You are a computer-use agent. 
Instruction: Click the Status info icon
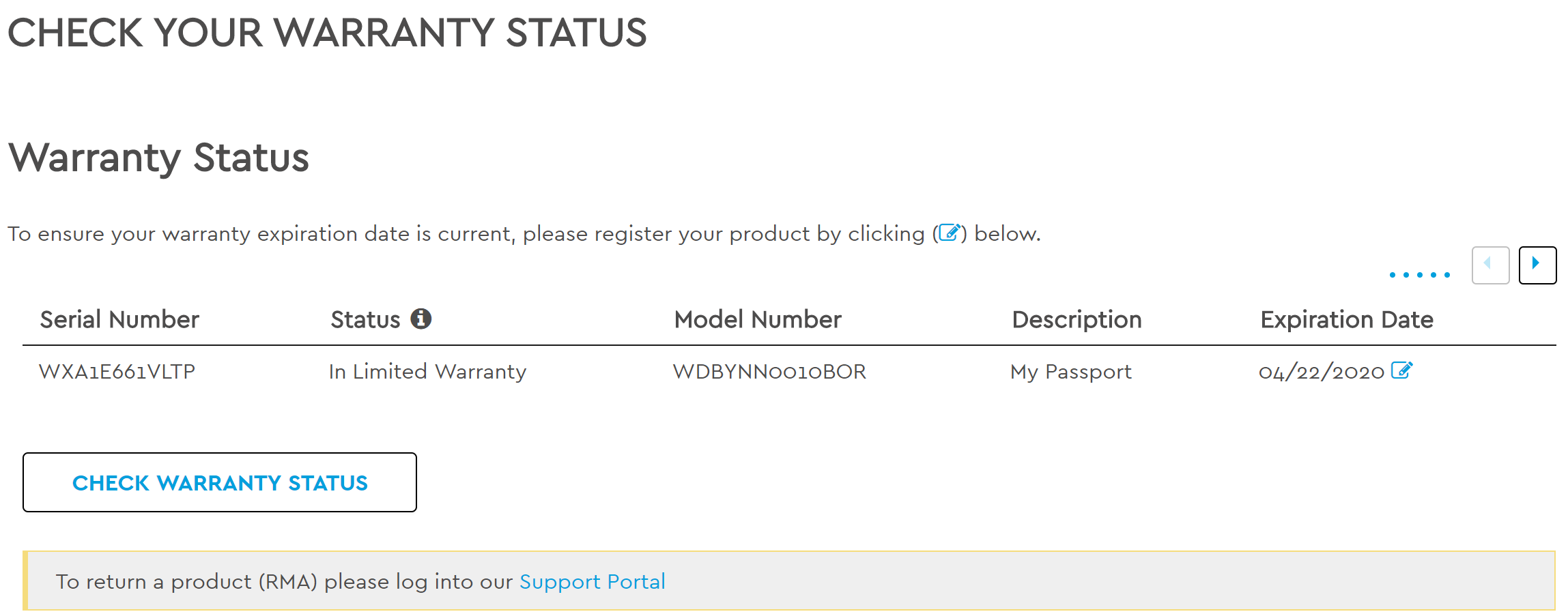[x=420, y=319]
